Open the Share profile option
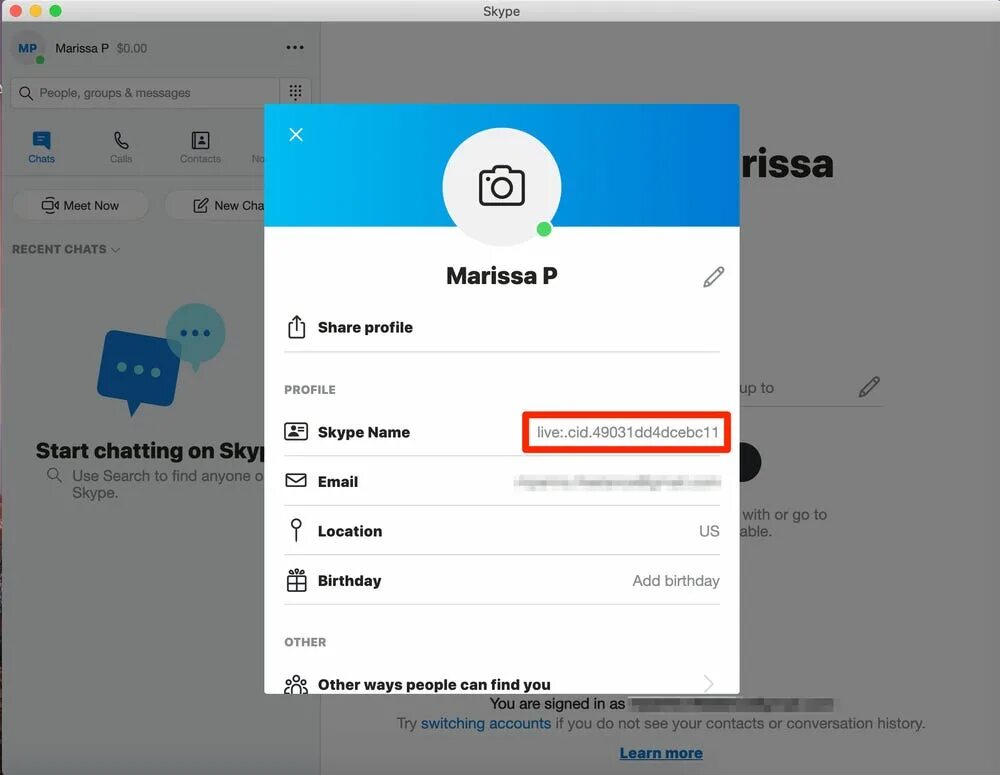The width and height of the screenshot is (1000, 775). click(x=502, y=327)
